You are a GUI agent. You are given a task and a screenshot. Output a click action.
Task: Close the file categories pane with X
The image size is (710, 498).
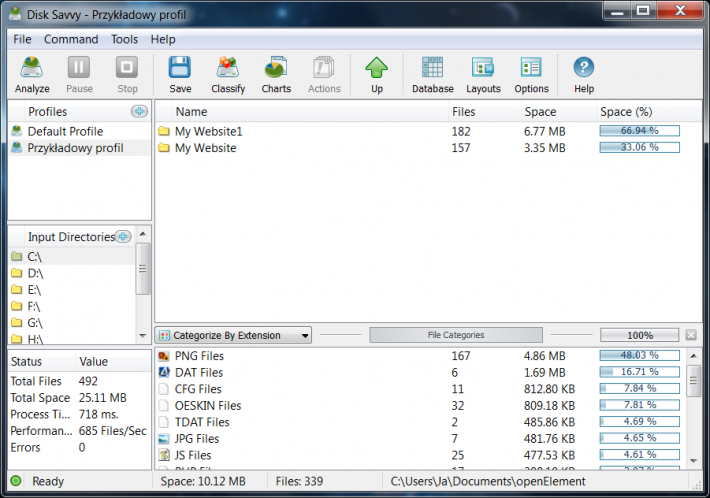pyautogui.click(x=691, y=335)
